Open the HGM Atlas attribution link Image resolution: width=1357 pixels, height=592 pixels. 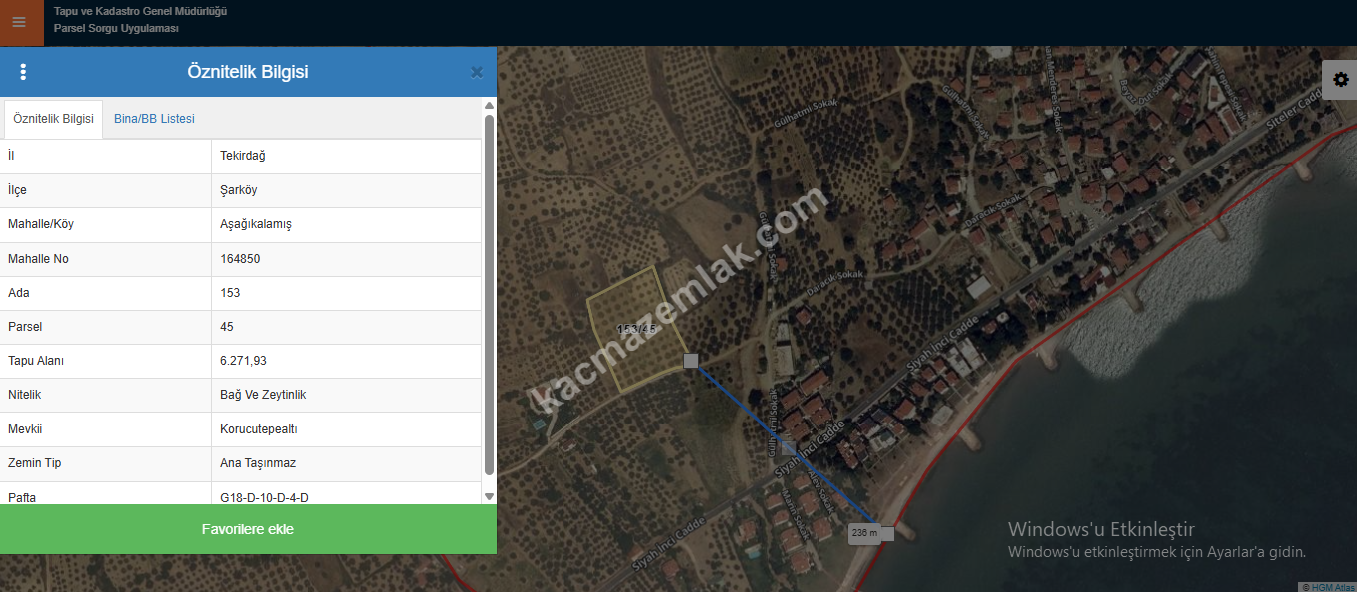tap(1328, 587)
